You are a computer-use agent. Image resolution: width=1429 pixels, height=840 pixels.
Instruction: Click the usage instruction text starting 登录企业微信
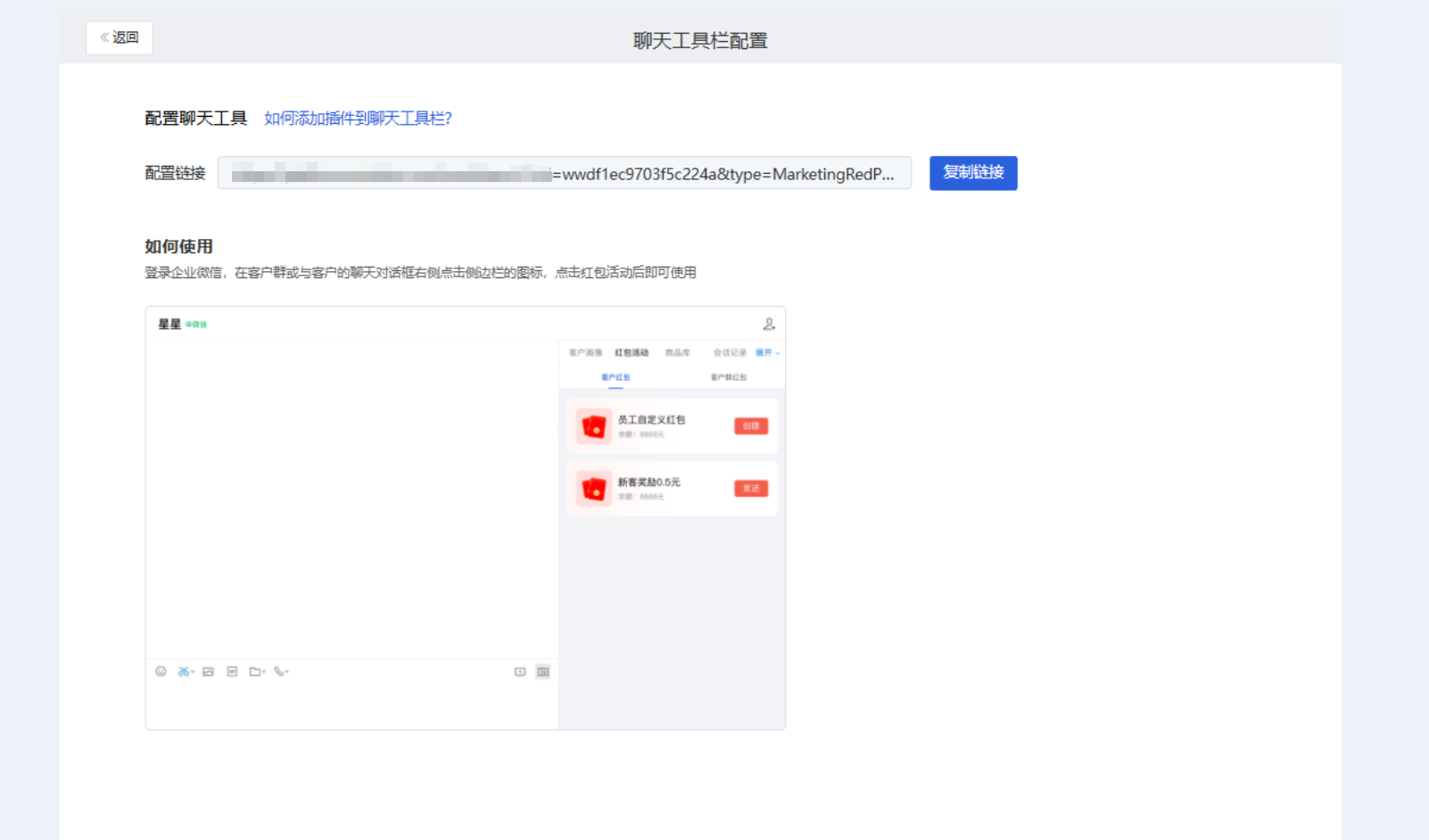tap(420, 272)
